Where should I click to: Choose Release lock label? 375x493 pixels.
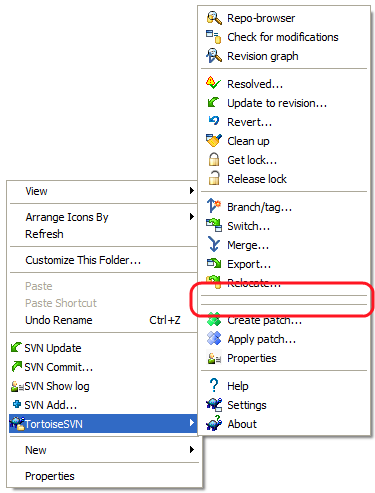tap(257, 179)
